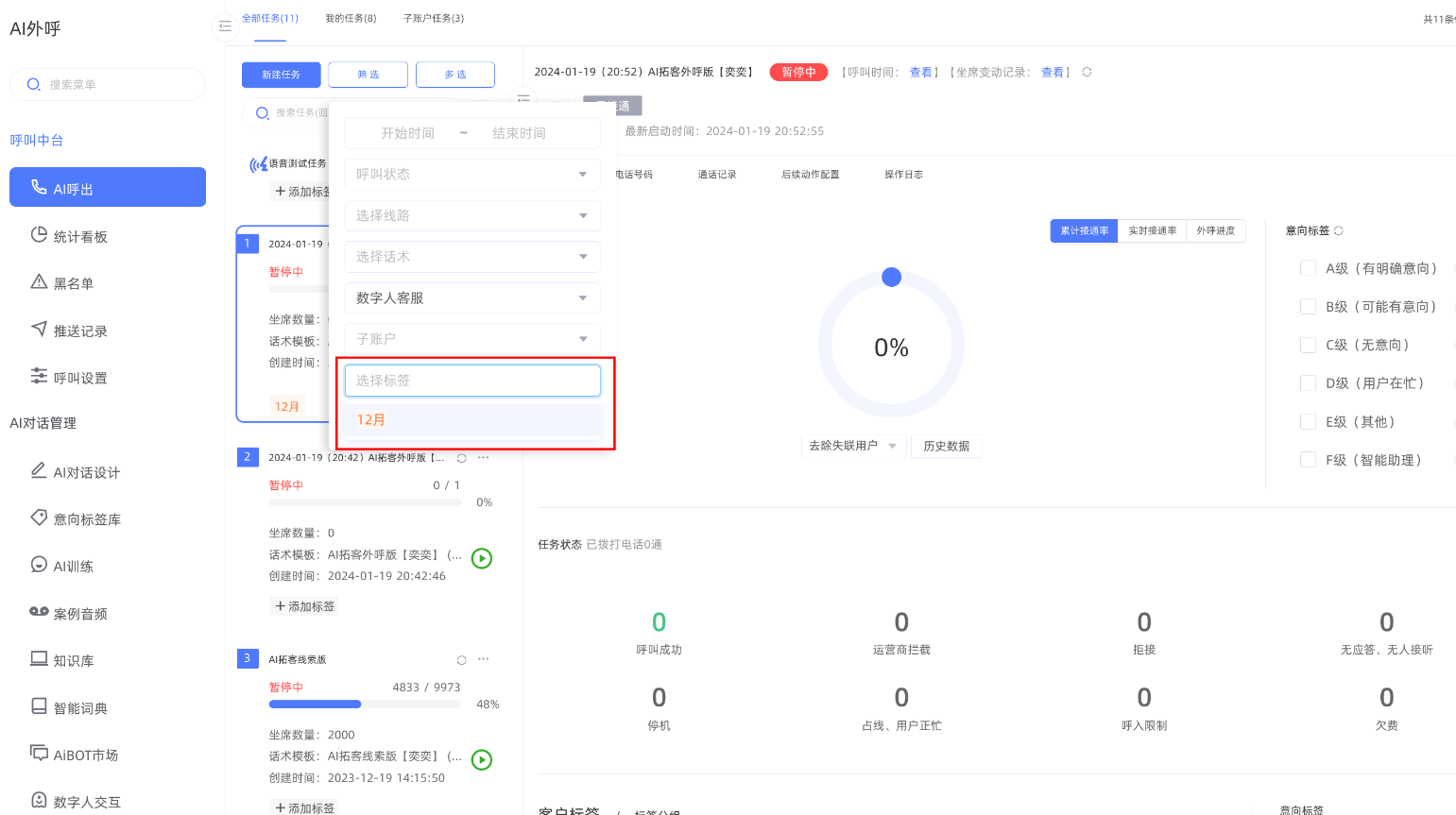Open the 选择线路 dropdown
The image size is (1456, 815).
[x=472, y=215]
